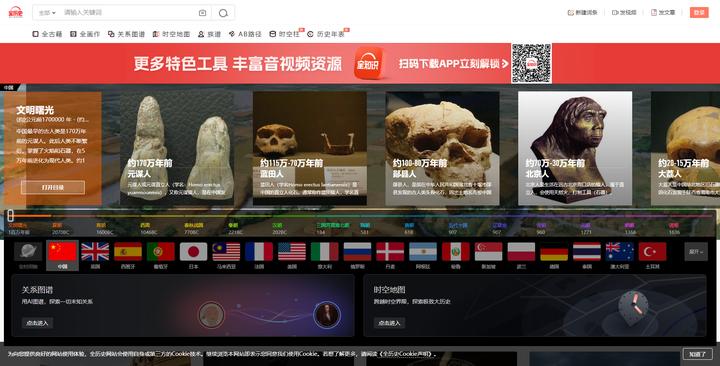Click the red 登录 login button
Screen dimensions: 720x366
pos(699,12)
